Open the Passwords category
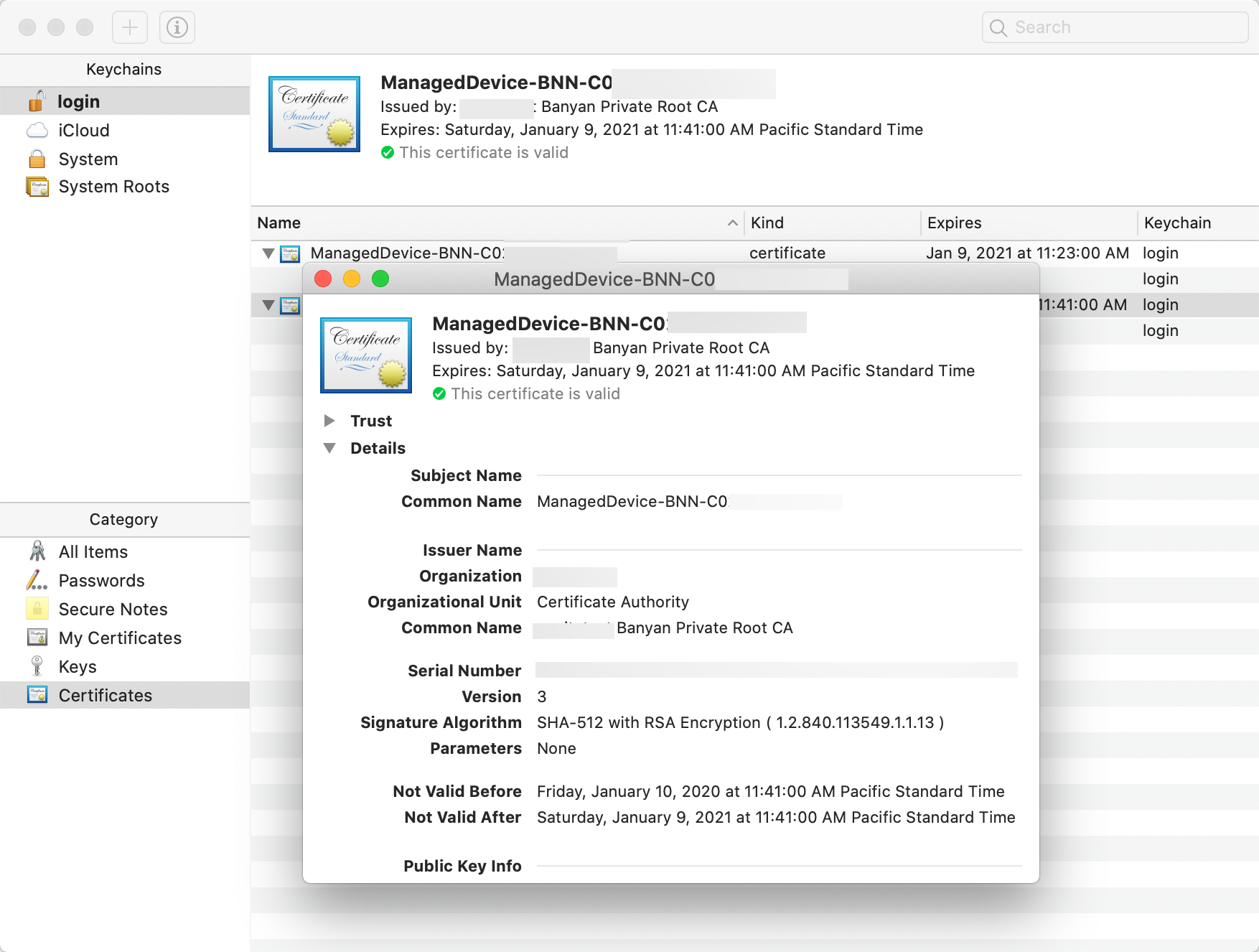 101,580
